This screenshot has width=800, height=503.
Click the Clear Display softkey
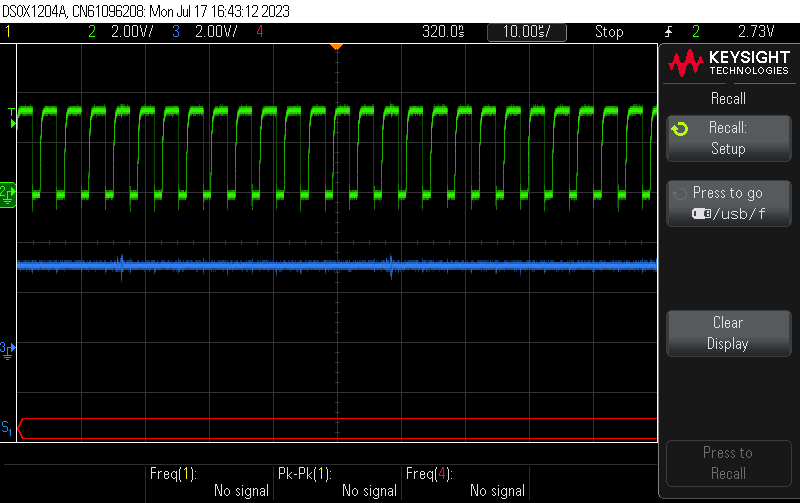(x=729, y=333)
